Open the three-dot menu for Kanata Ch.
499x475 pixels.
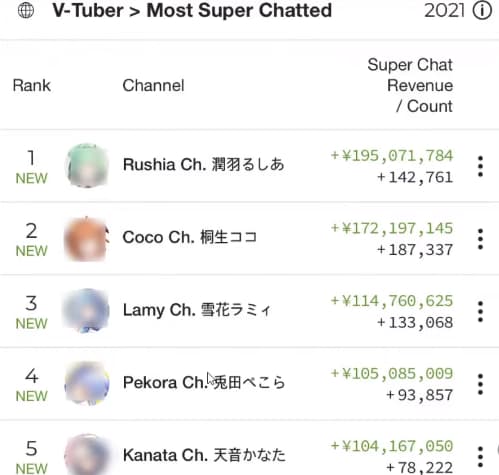(x=480, y=457)
